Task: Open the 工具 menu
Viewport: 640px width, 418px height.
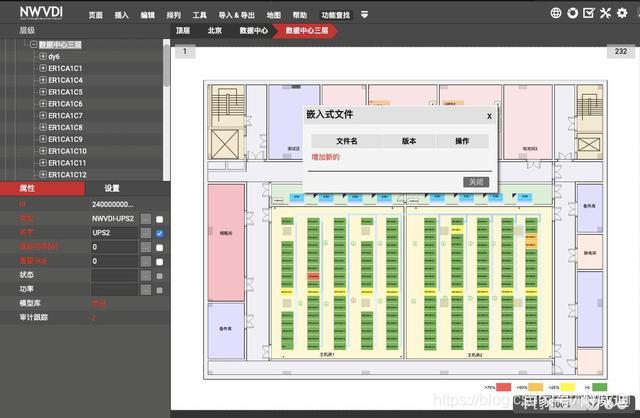Action: (x=200, y=15)
